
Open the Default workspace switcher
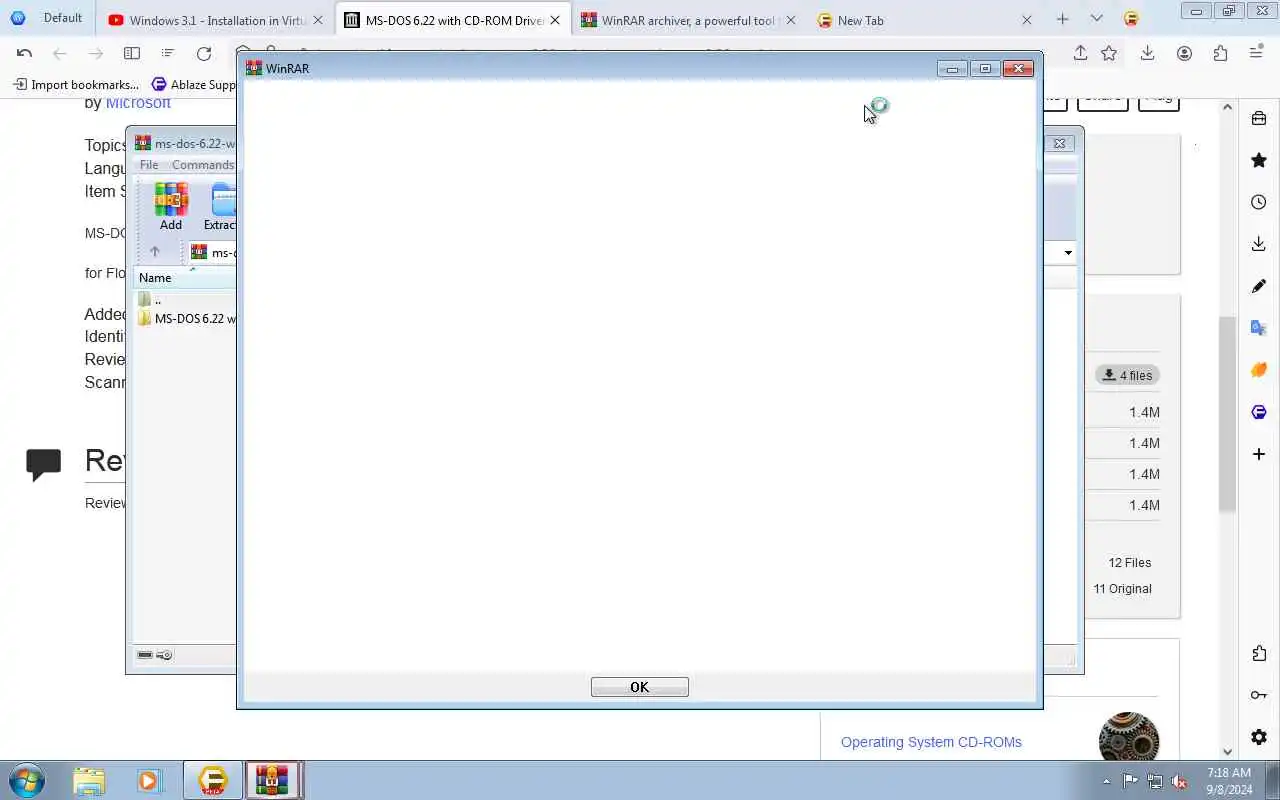coord(47,18)
